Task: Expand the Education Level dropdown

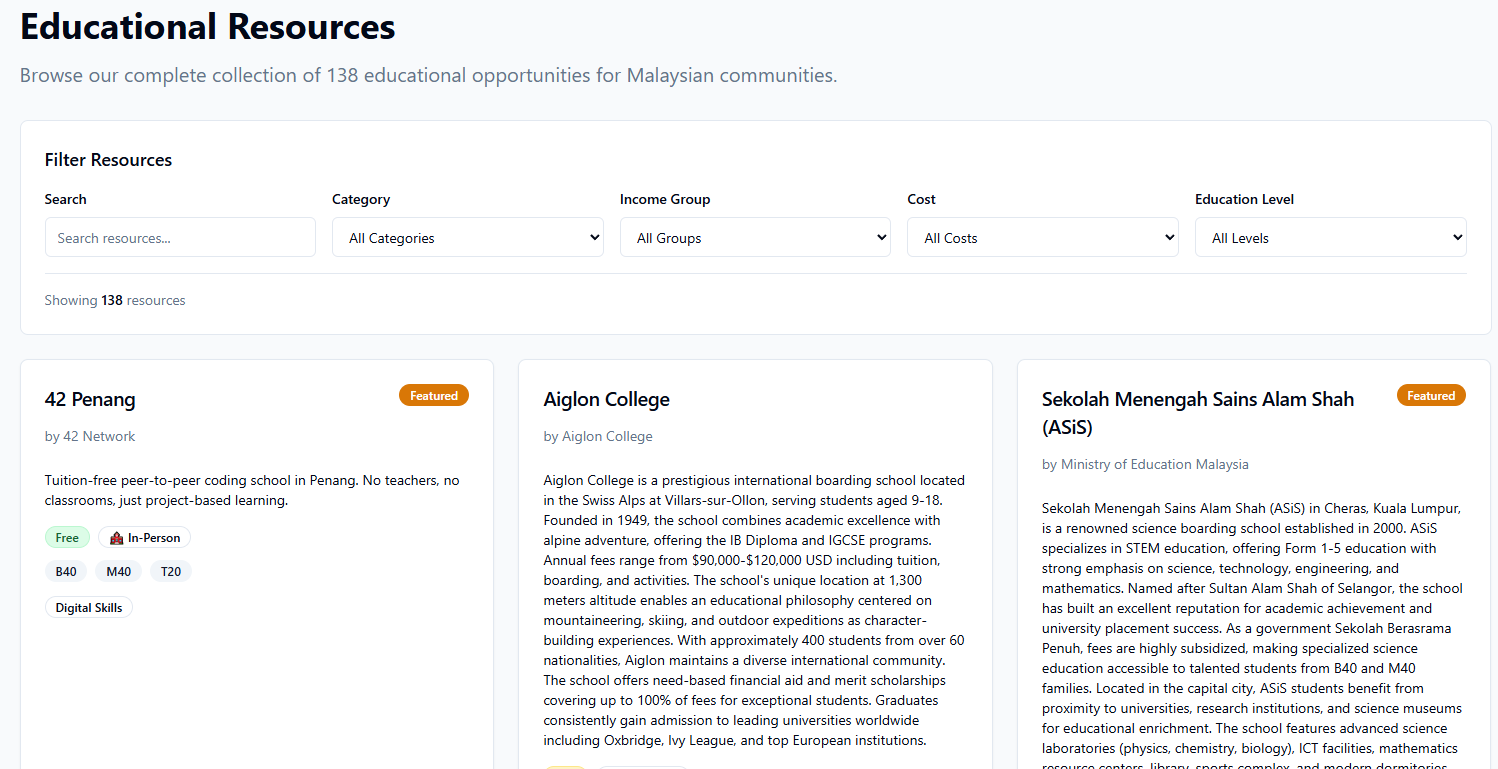Action: [x=1330, y=238]
